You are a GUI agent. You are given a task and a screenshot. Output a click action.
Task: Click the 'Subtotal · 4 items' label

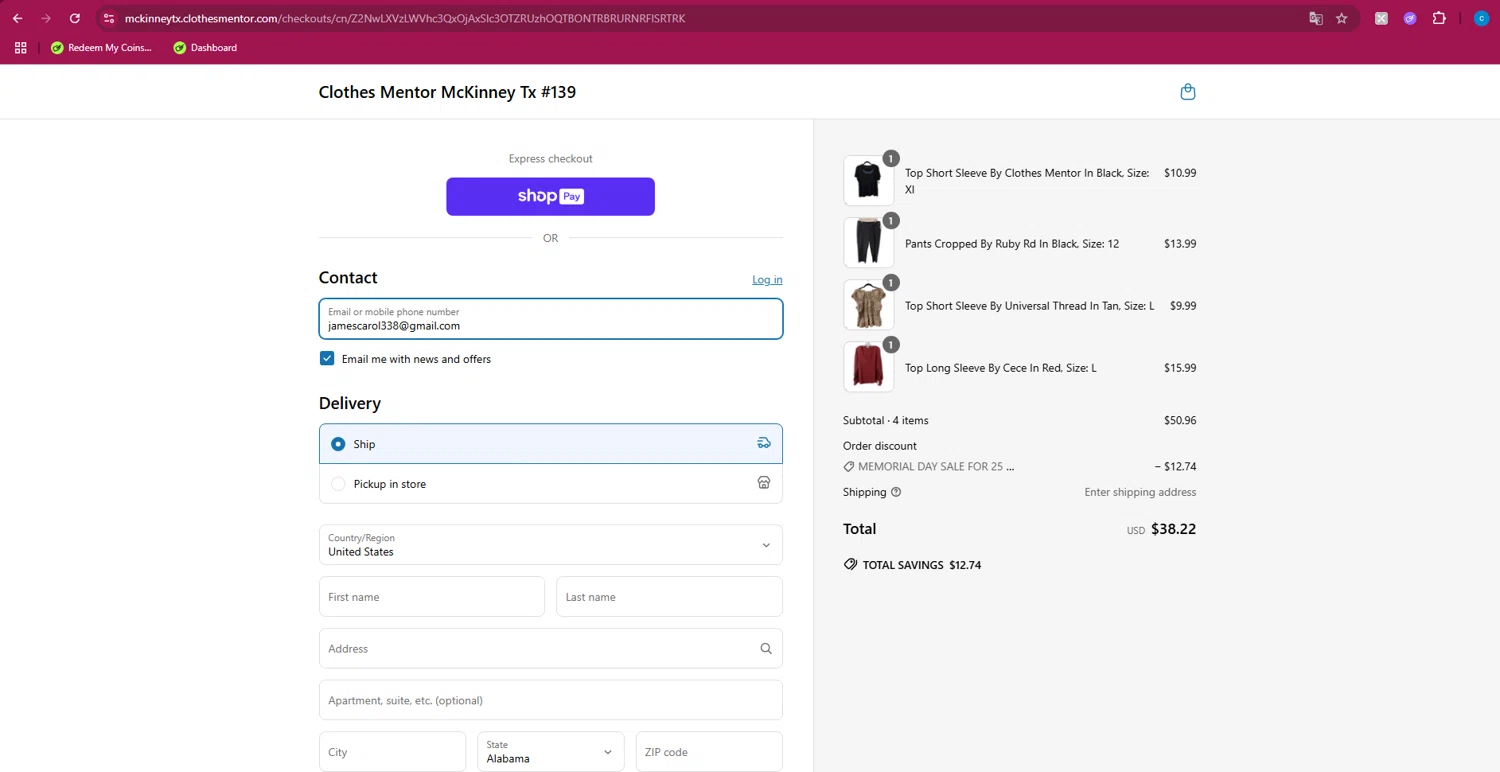[886, 420]
